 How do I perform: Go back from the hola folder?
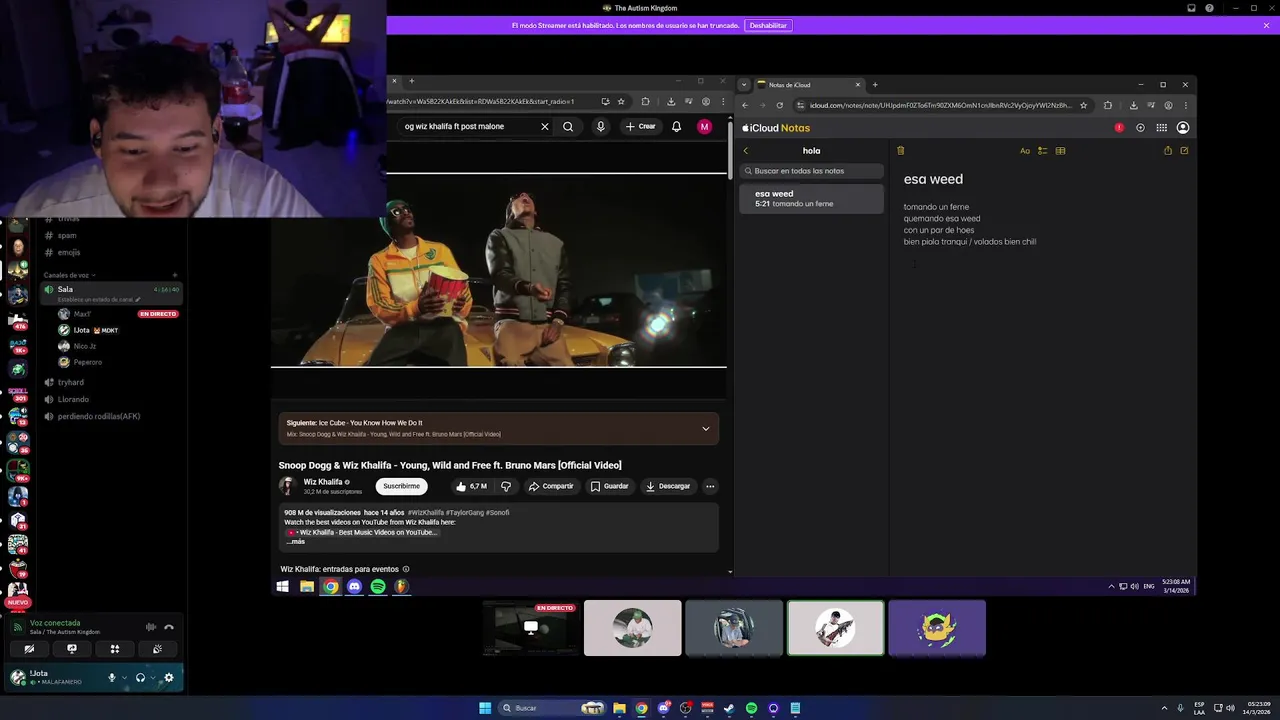(745, 151)
